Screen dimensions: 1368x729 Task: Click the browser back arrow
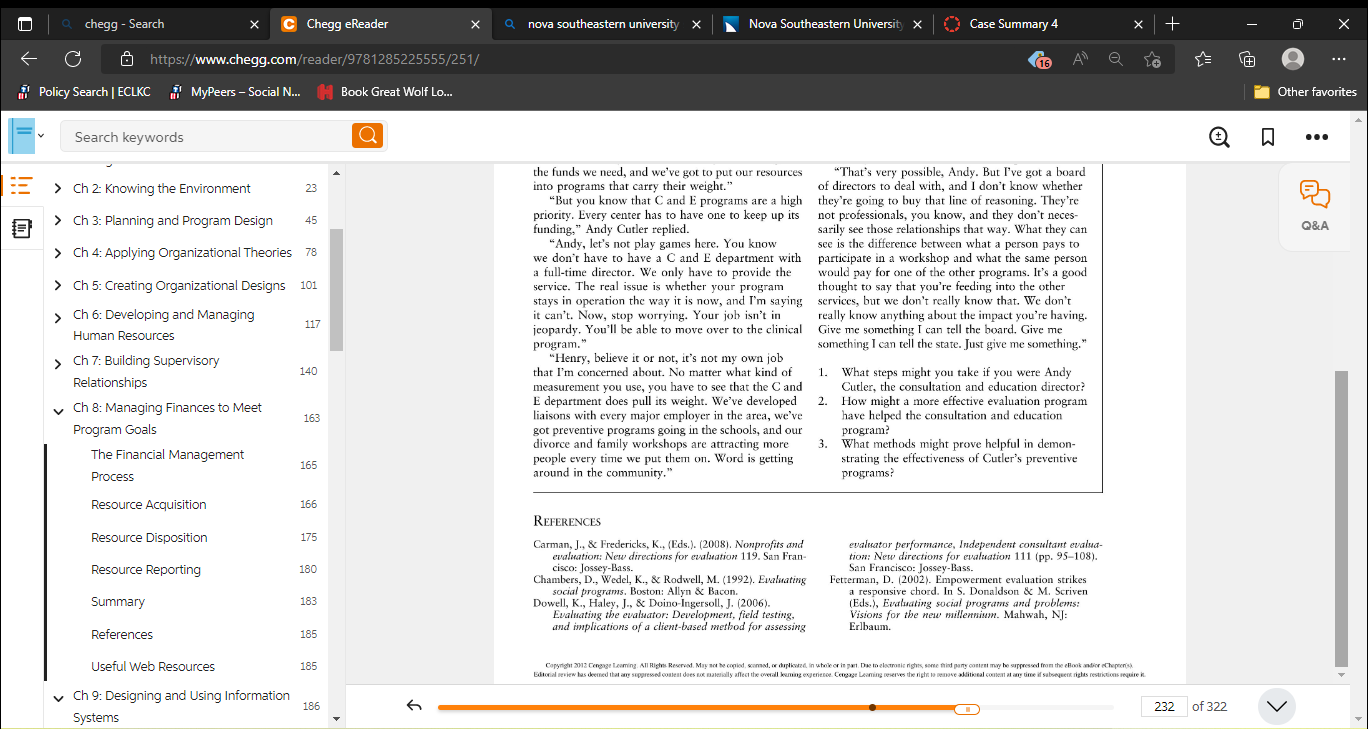29,59
